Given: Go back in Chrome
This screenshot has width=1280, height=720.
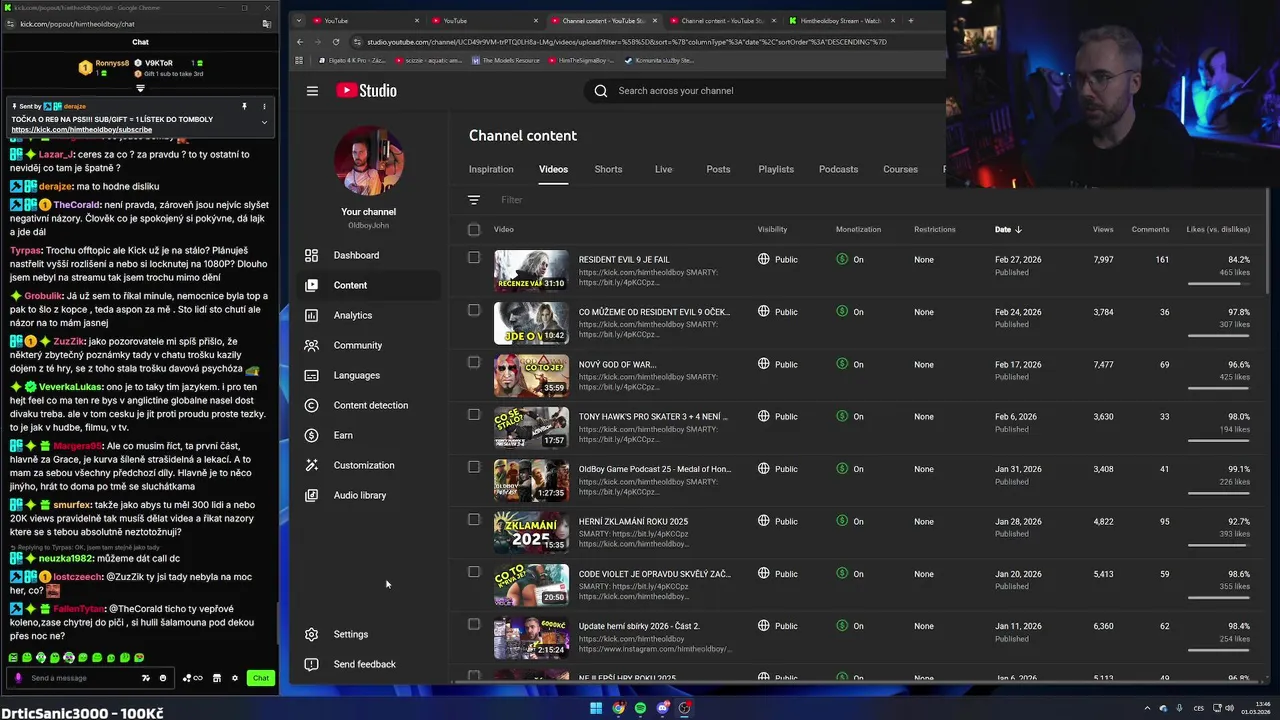Looking at the screenshot, I should click(x=300, y=42).
